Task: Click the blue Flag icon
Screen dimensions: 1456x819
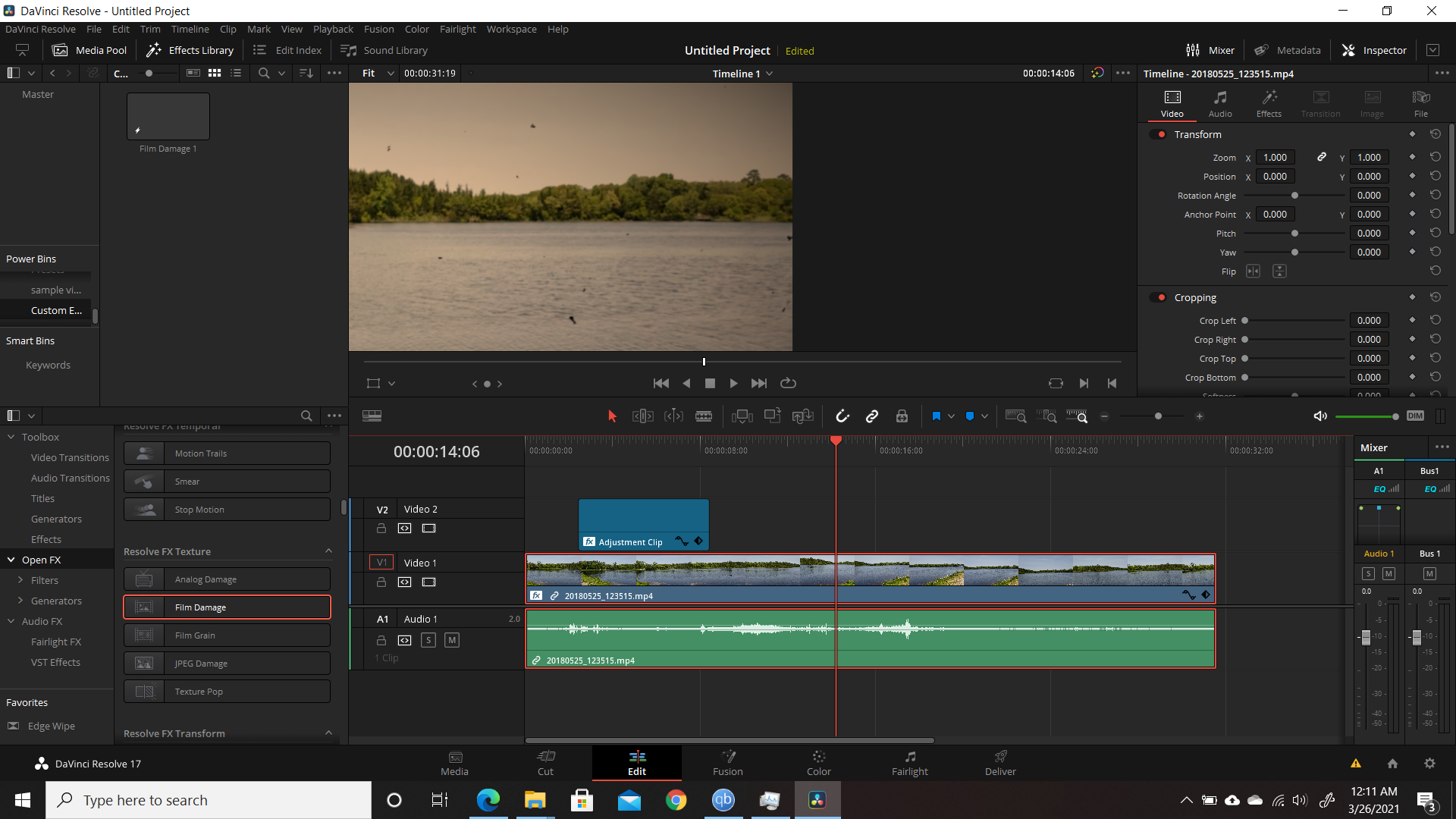Action: (937, 416)
